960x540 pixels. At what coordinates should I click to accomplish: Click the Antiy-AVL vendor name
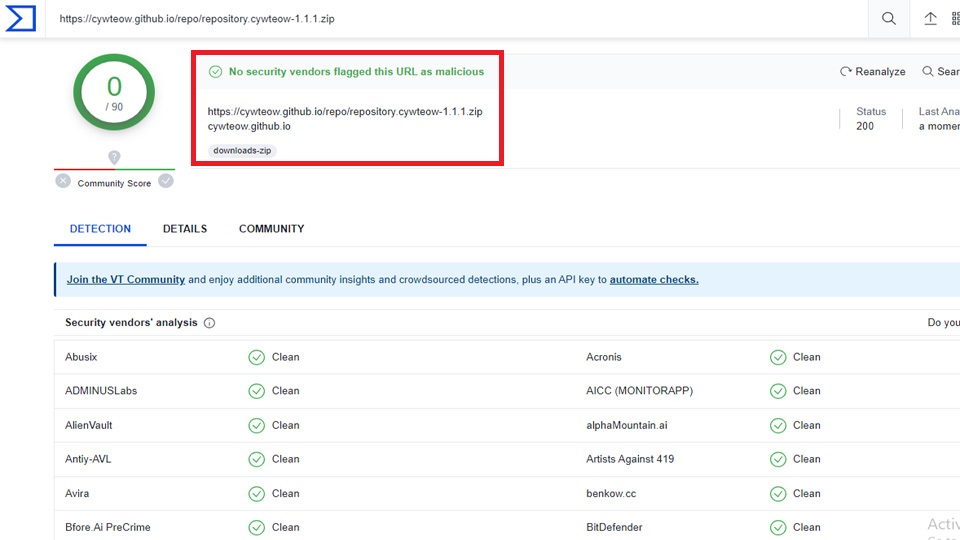[x=88, y=459]
